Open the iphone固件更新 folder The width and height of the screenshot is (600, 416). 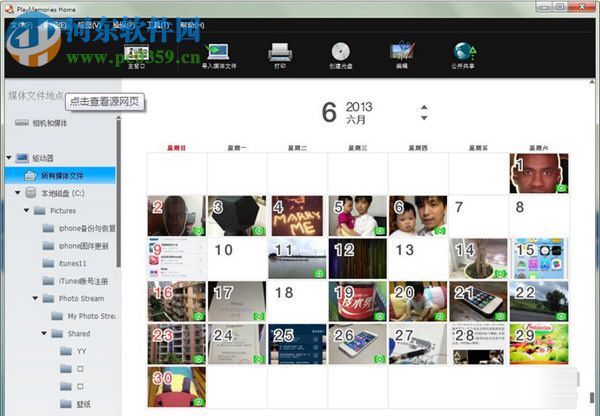[75, 246]
